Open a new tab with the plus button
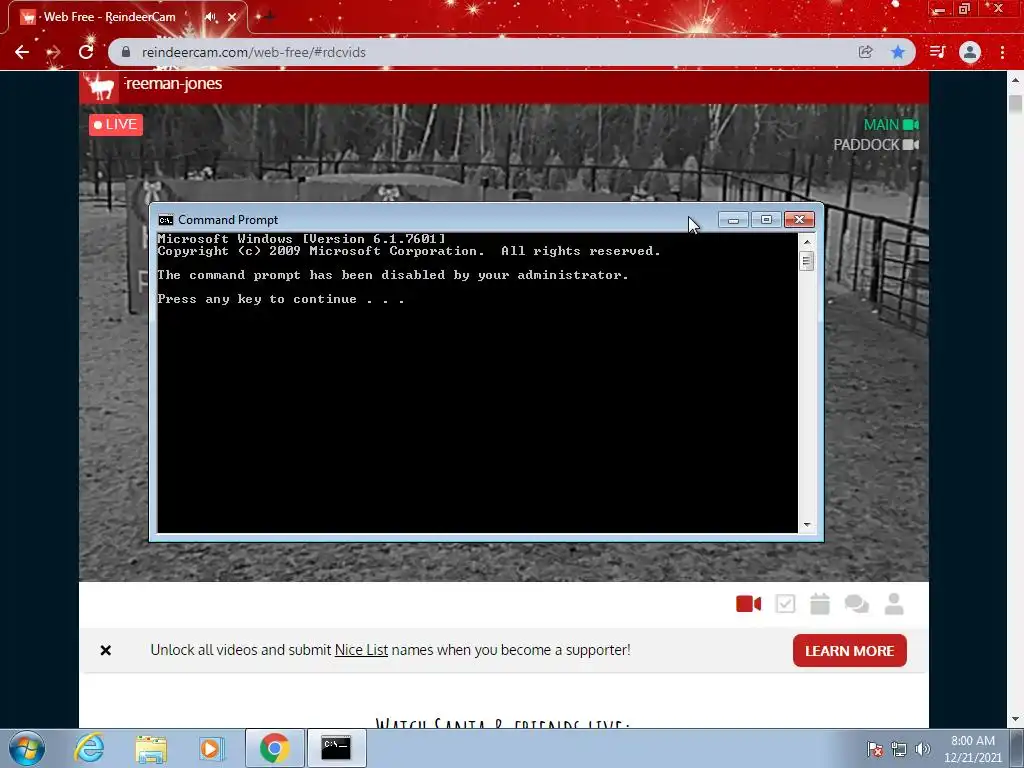The width and height of the screenshot is (1024, 768). coord(267,16)
